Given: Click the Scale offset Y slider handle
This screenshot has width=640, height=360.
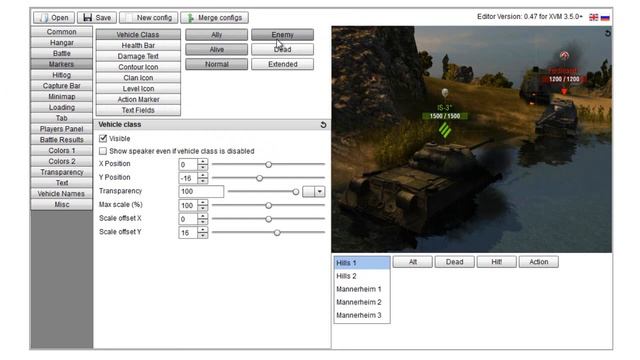Looking at the screenshot, I should (x=277, y=233).
